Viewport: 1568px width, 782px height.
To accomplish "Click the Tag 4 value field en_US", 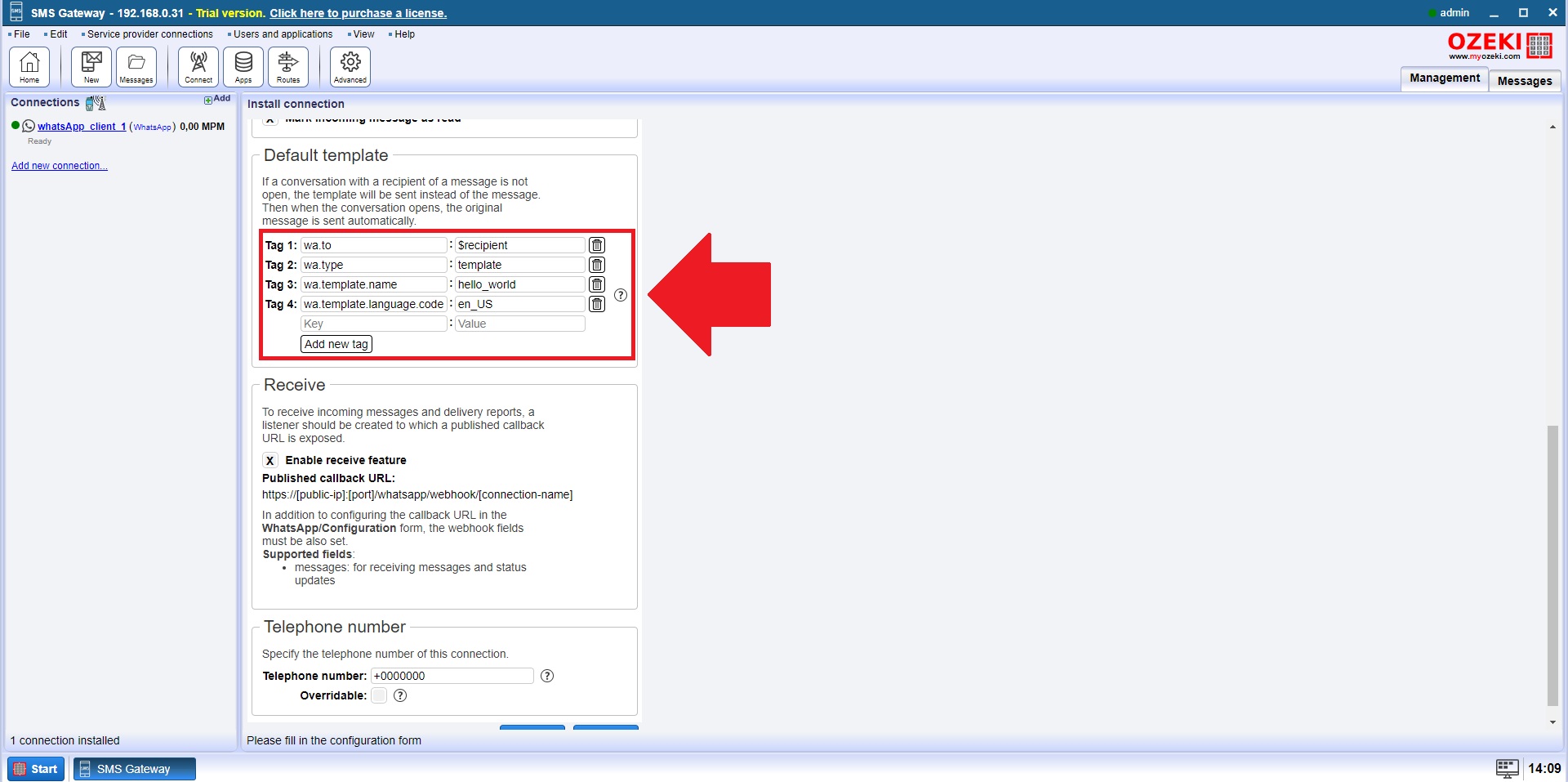I will 520,304.
